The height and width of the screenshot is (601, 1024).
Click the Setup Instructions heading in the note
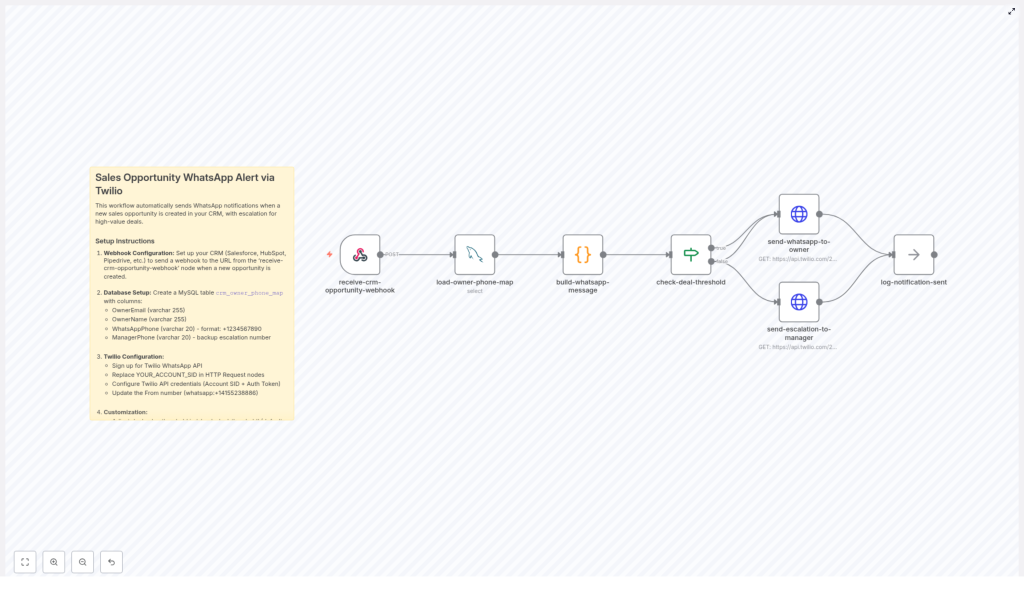click(x=125, y=241)
